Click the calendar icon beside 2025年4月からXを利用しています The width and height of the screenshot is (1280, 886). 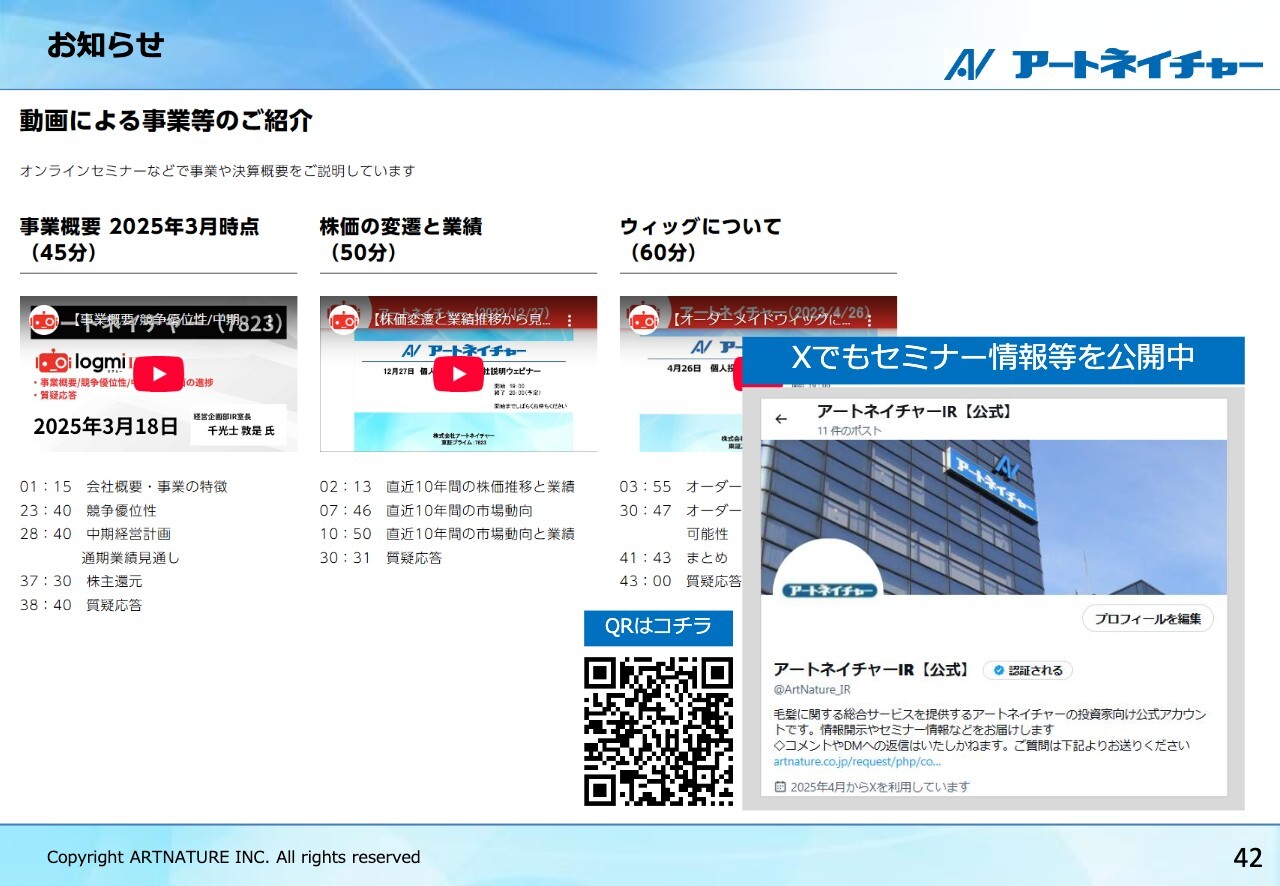[781, 787]
